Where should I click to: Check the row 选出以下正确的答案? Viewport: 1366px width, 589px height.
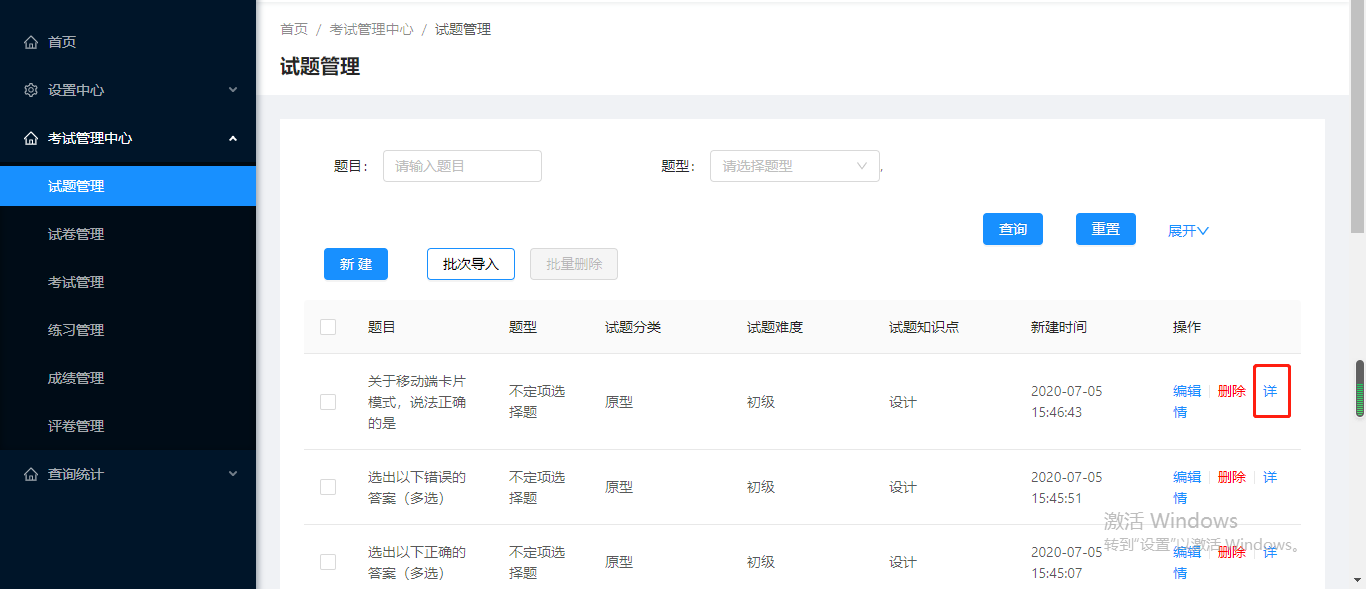click(x=328, y=562)
